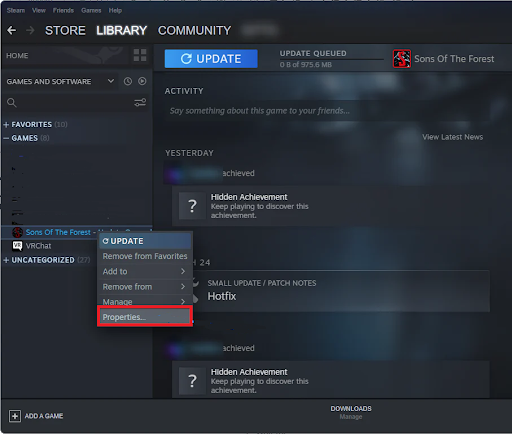512x434 pixels.
Task: Open the Hotfix patch notes
Action: 222,296
